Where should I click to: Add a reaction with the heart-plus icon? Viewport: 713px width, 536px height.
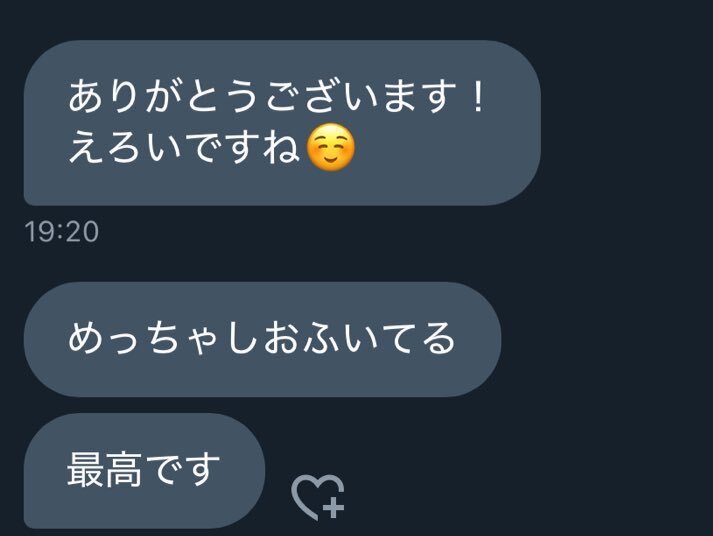tap(318, 497)
